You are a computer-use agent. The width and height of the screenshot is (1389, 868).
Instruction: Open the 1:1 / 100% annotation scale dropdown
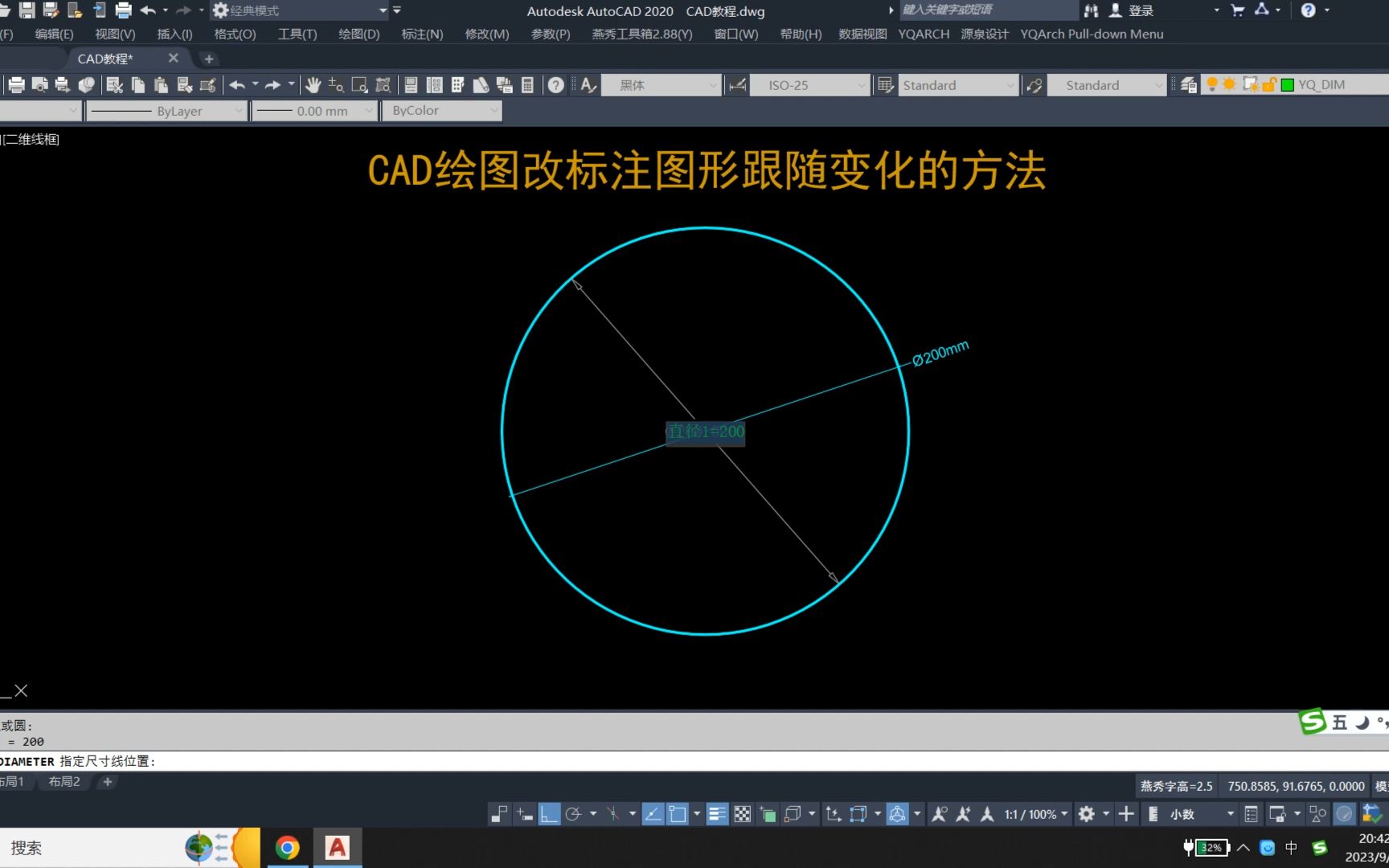coord(1036,814)
